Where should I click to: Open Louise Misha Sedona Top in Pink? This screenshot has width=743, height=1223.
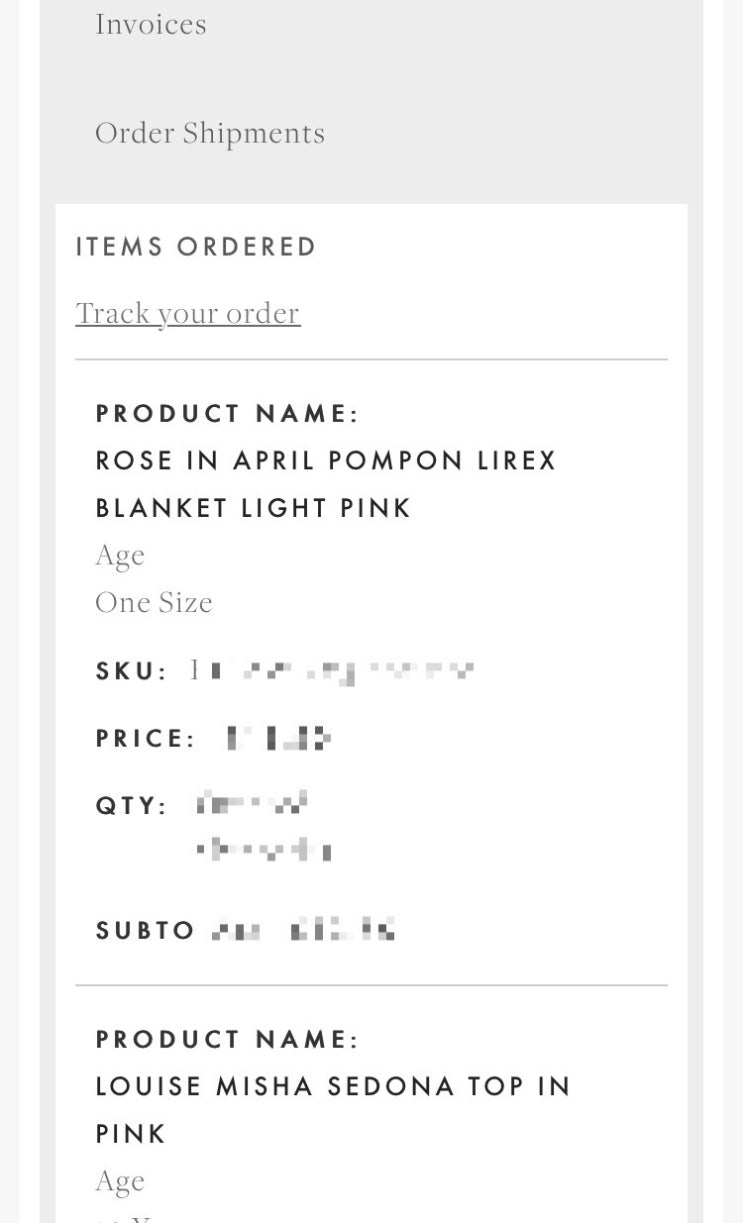point(332,1110)
